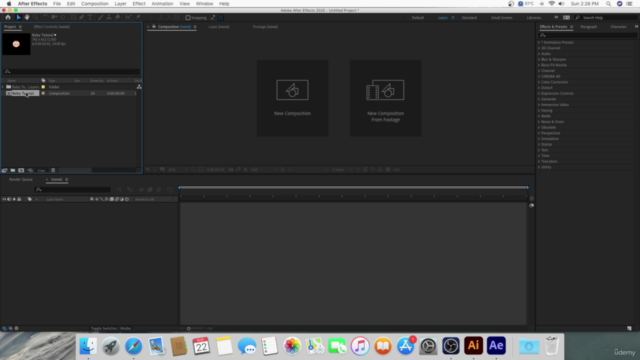The width and height of the screenshot is (640, 360).
Task: Open Illustrator from the Dock
Action: (x=473, y=346)
